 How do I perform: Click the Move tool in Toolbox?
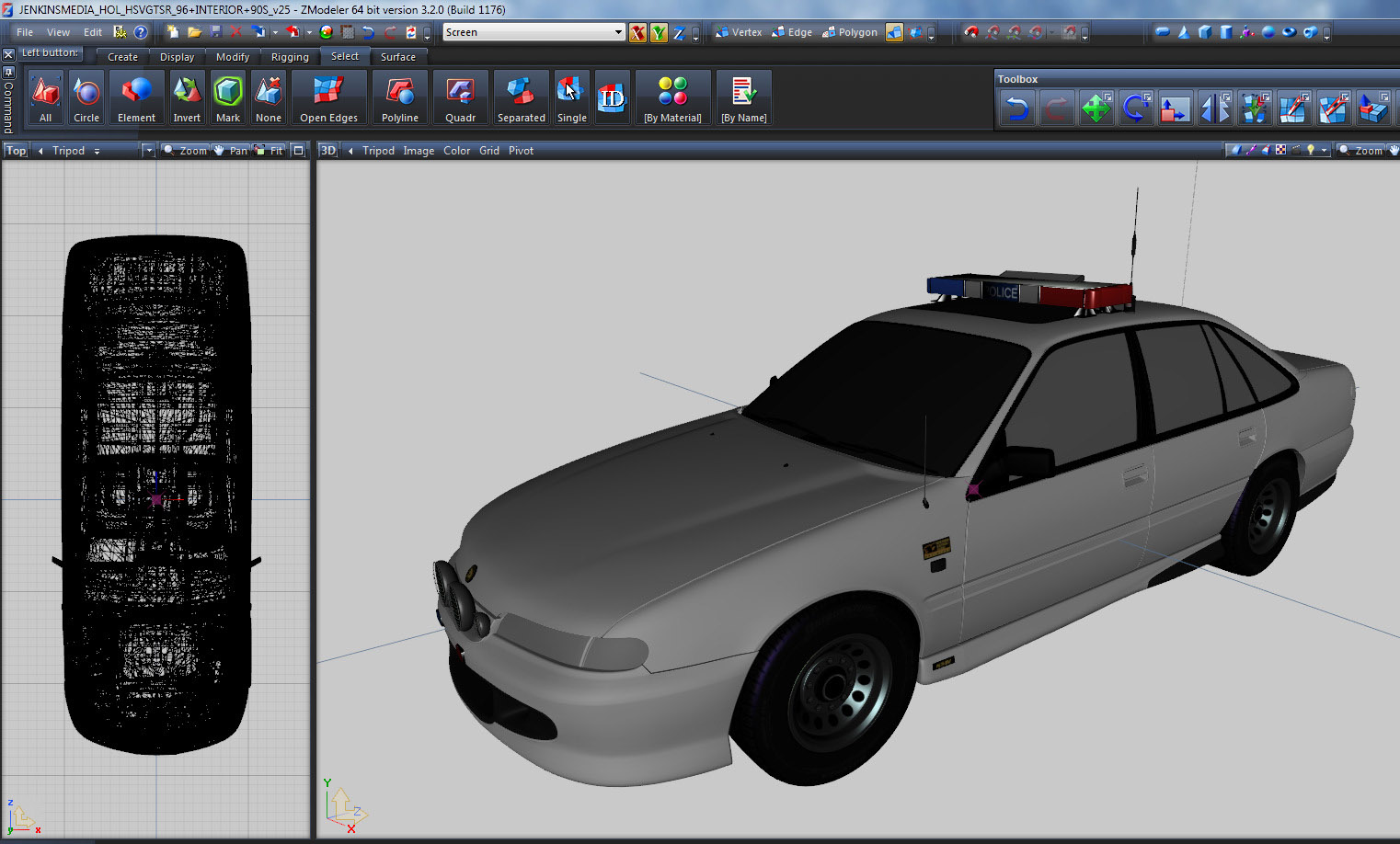click(1096, 109)
